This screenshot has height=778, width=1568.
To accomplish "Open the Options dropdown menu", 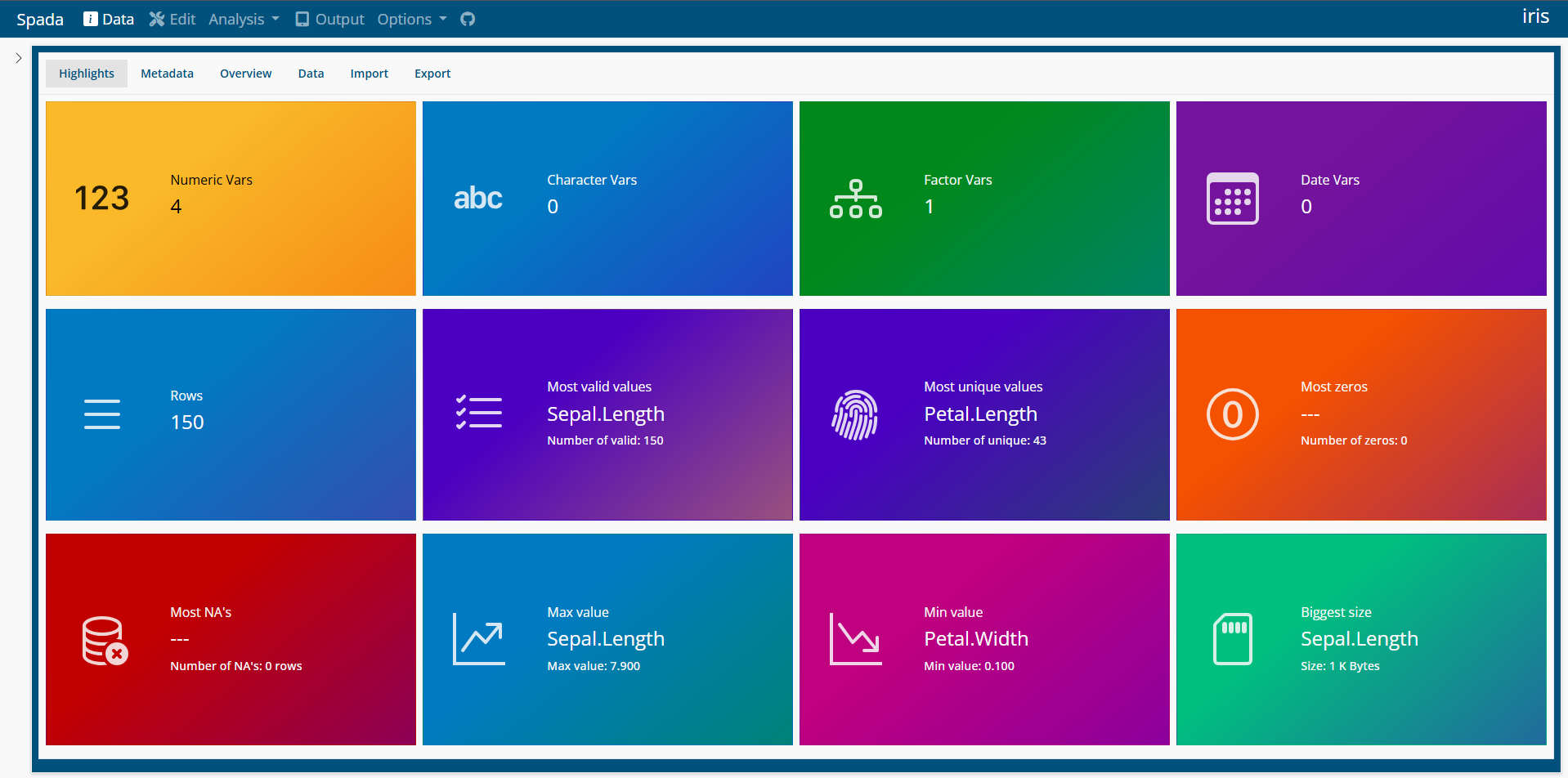I will [x=411, y=19].
